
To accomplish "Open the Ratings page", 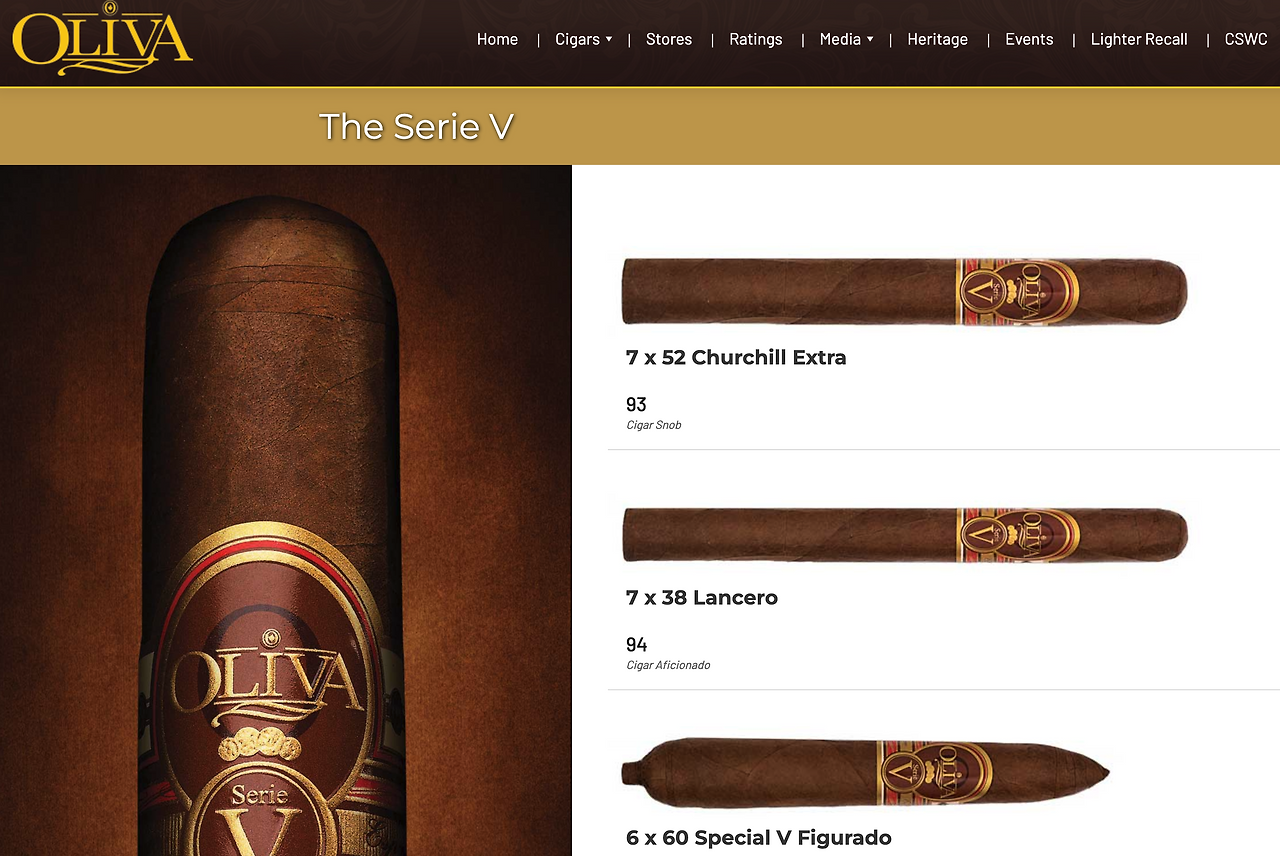I will click(x=756, y=39).
